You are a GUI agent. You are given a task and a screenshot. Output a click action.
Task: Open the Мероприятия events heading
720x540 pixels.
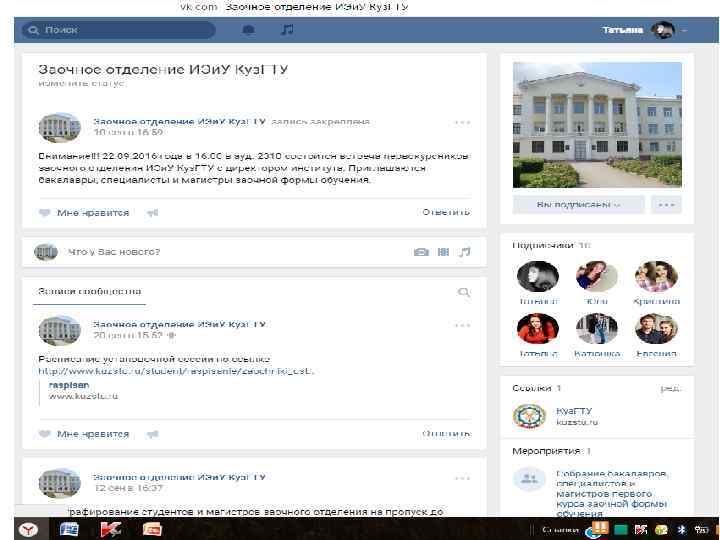pos(551,451)
